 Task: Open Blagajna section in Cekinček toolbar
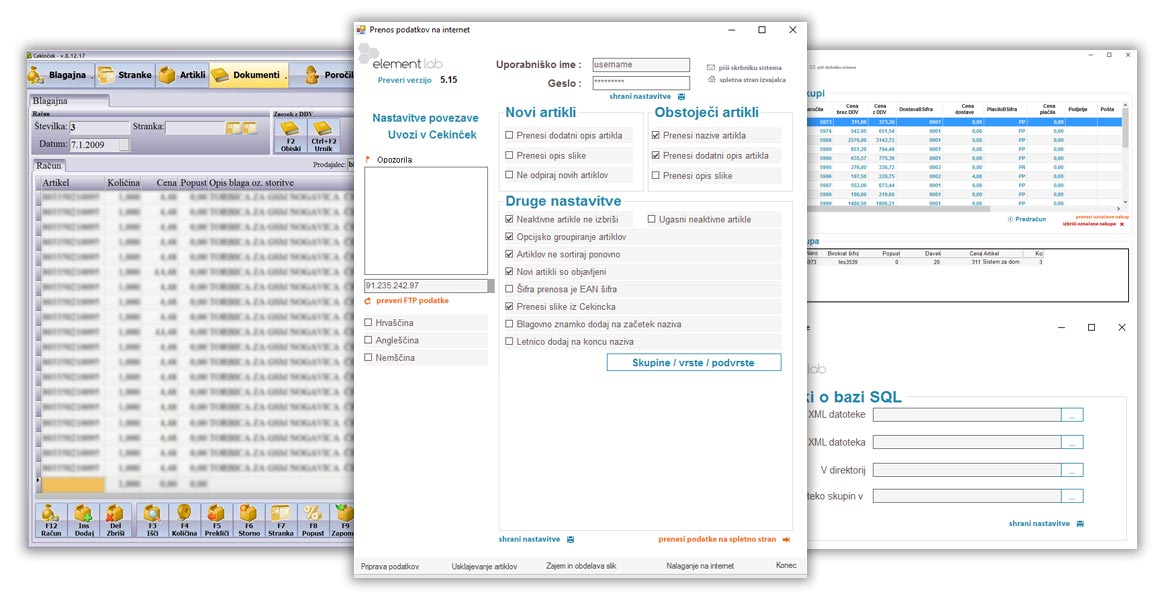click(59, 75)
